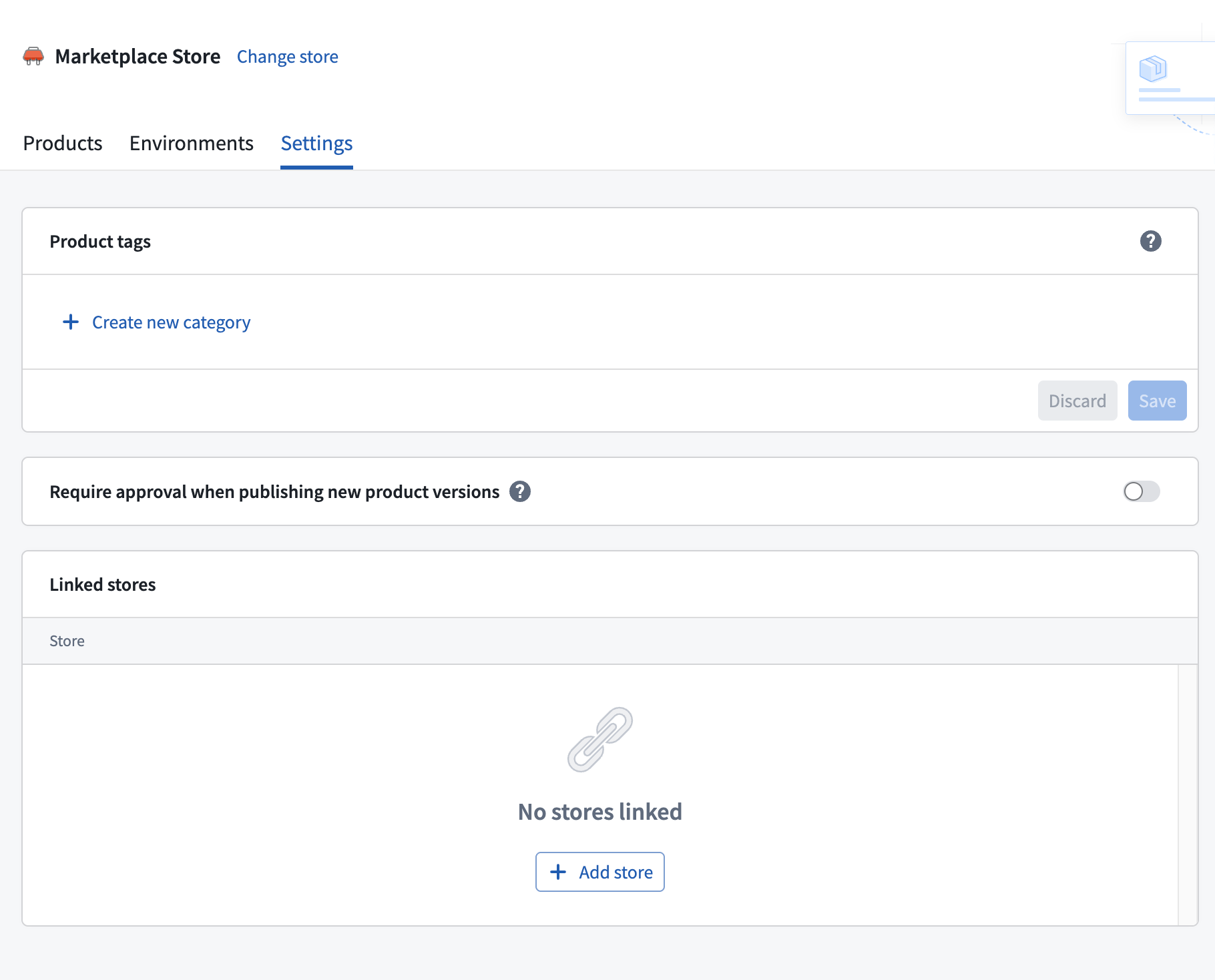The image size is (1215, 980).
Task: Open Create new category
Action: coord(171,322)
